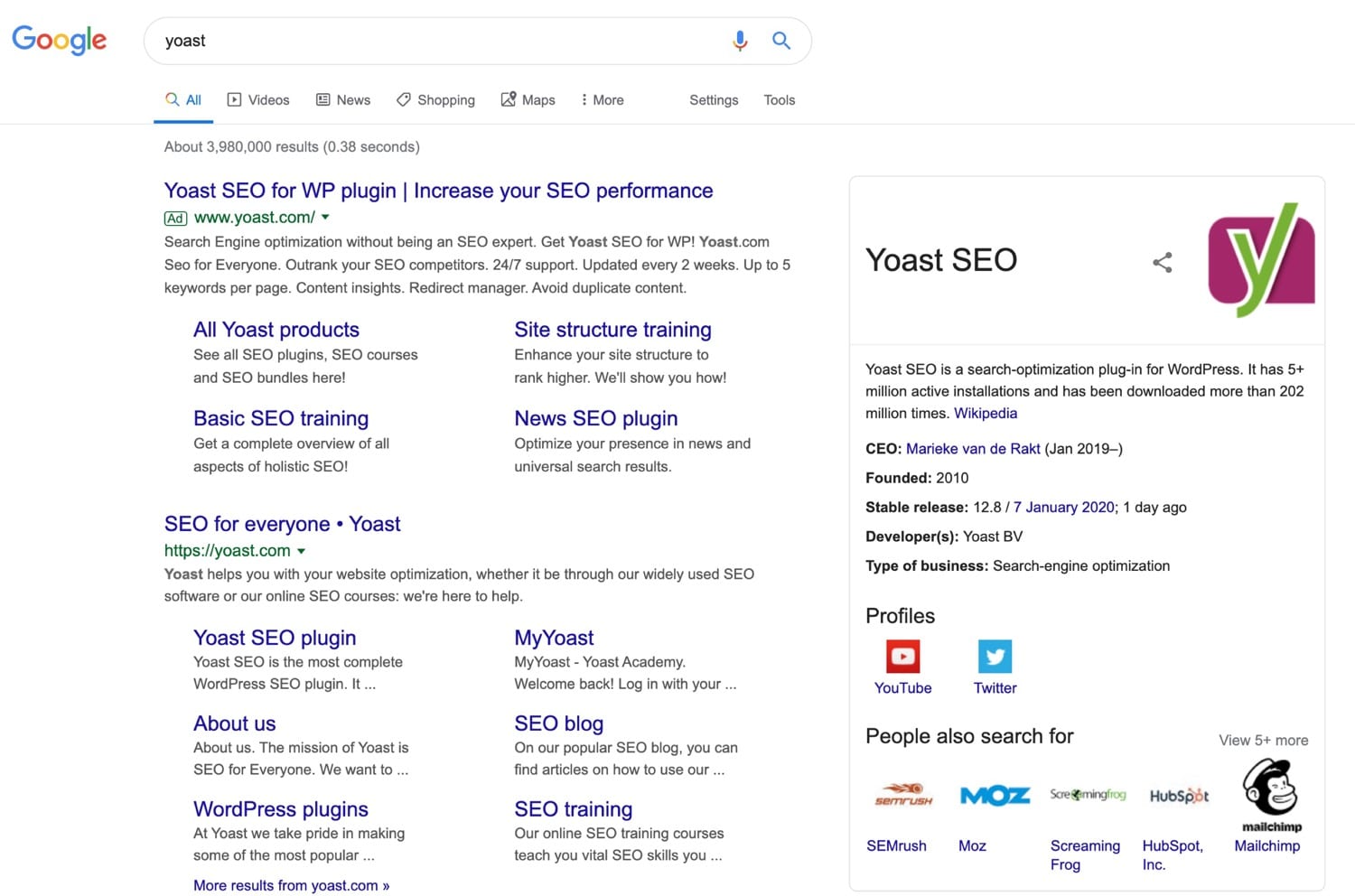Viewport: 1355px width, 896px height.
Task: Open the More search categories dropdown
Action: [602, 99]
